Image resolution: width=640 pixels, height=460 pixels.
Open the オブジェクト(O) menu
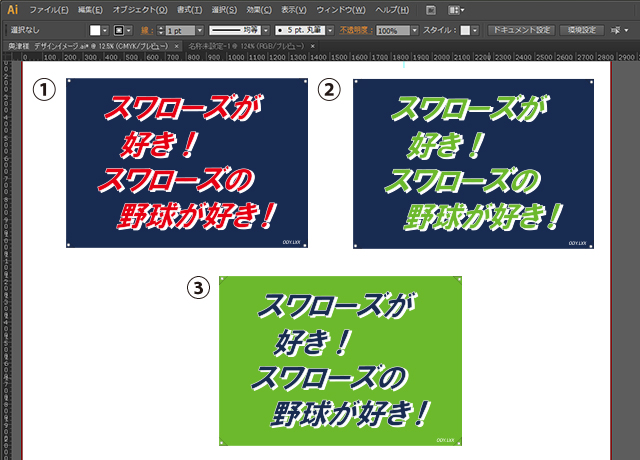point(140,10)
